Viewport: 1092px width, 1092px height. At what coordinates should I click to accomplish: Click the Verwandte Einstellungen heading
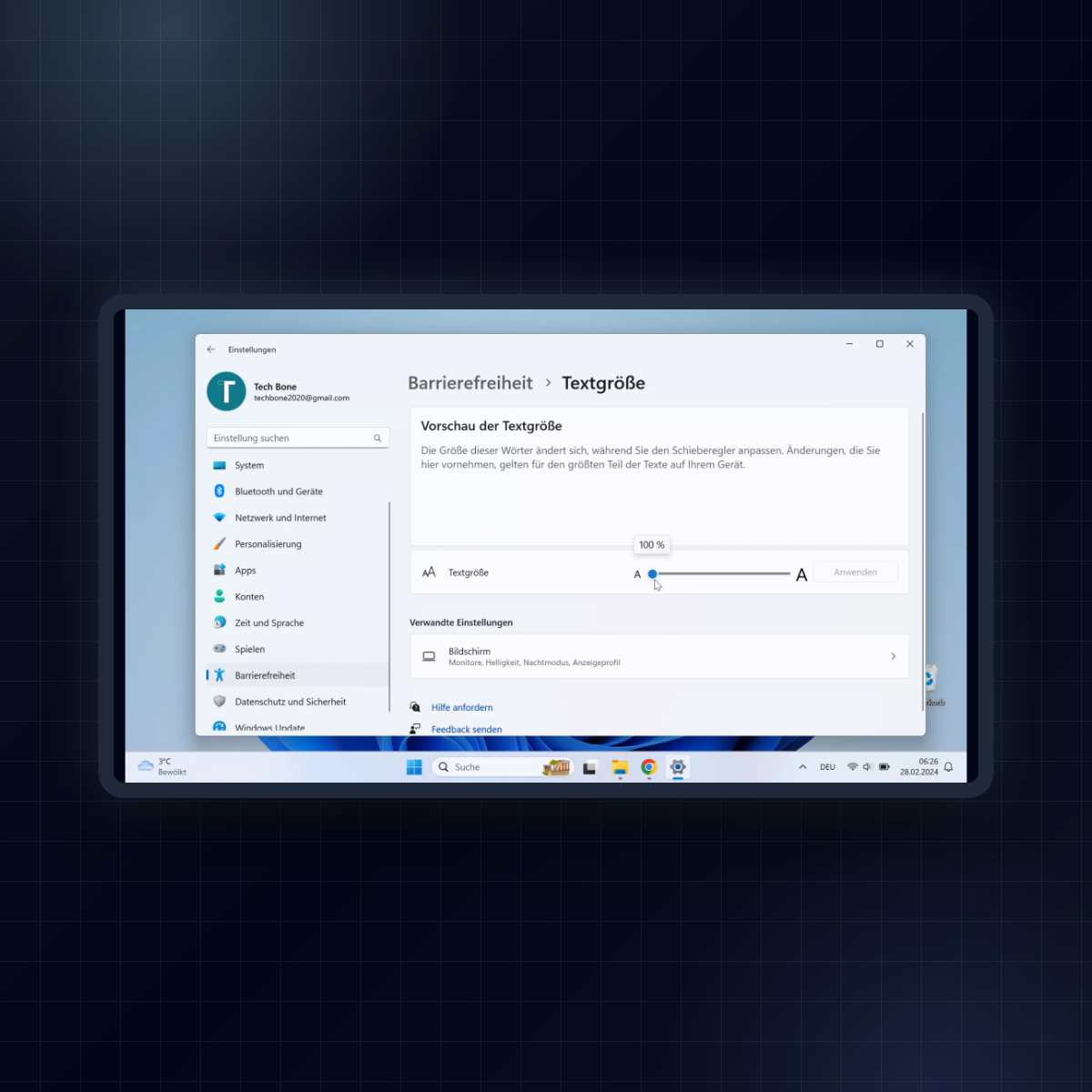pyautogui.click(x=461, y=622)
